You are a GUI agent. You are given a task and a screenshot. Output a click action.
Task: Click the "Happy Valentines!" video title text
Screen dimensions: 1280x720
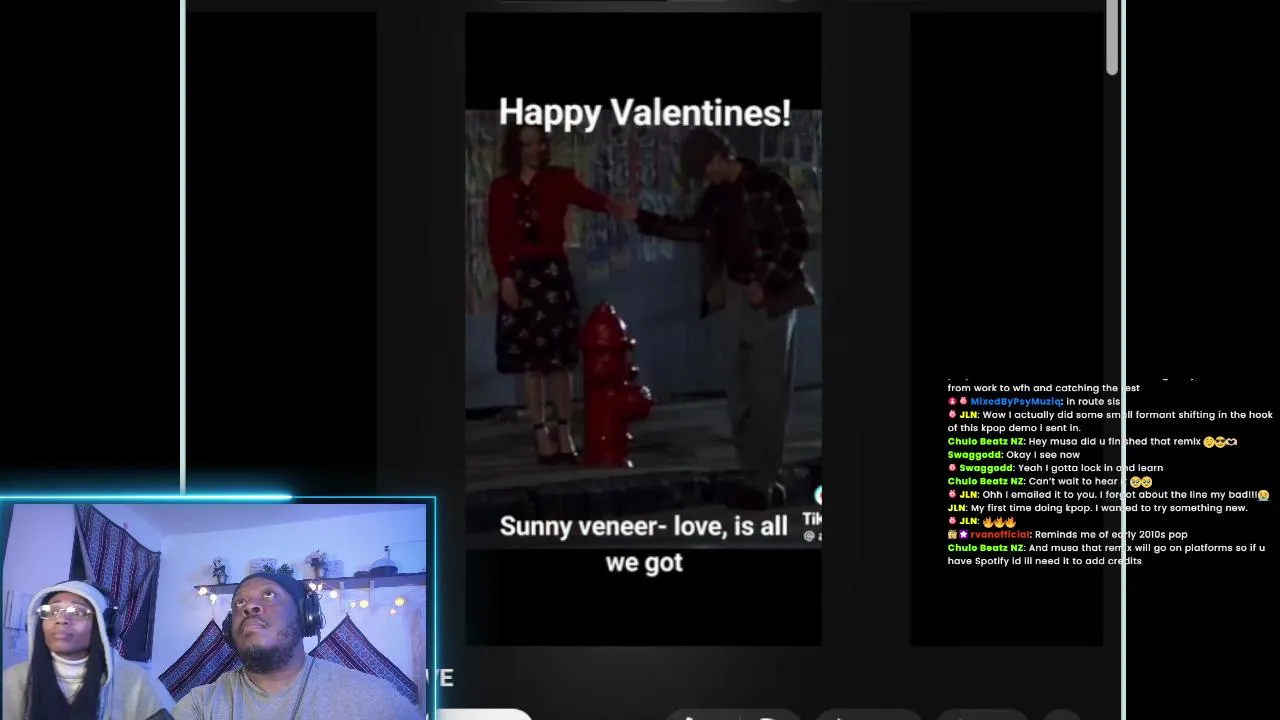[x=645, y=113]
